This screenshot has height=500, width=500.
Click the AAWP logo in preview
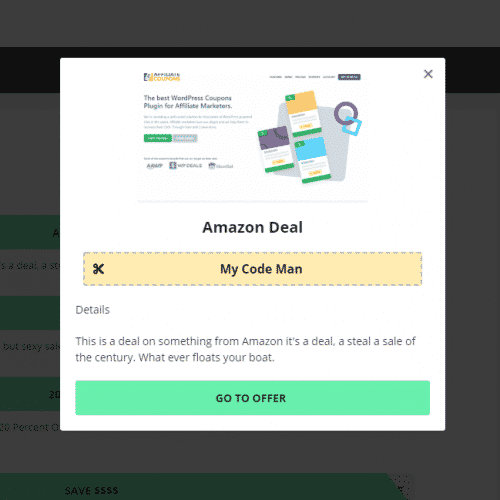[x=155, y=166]
